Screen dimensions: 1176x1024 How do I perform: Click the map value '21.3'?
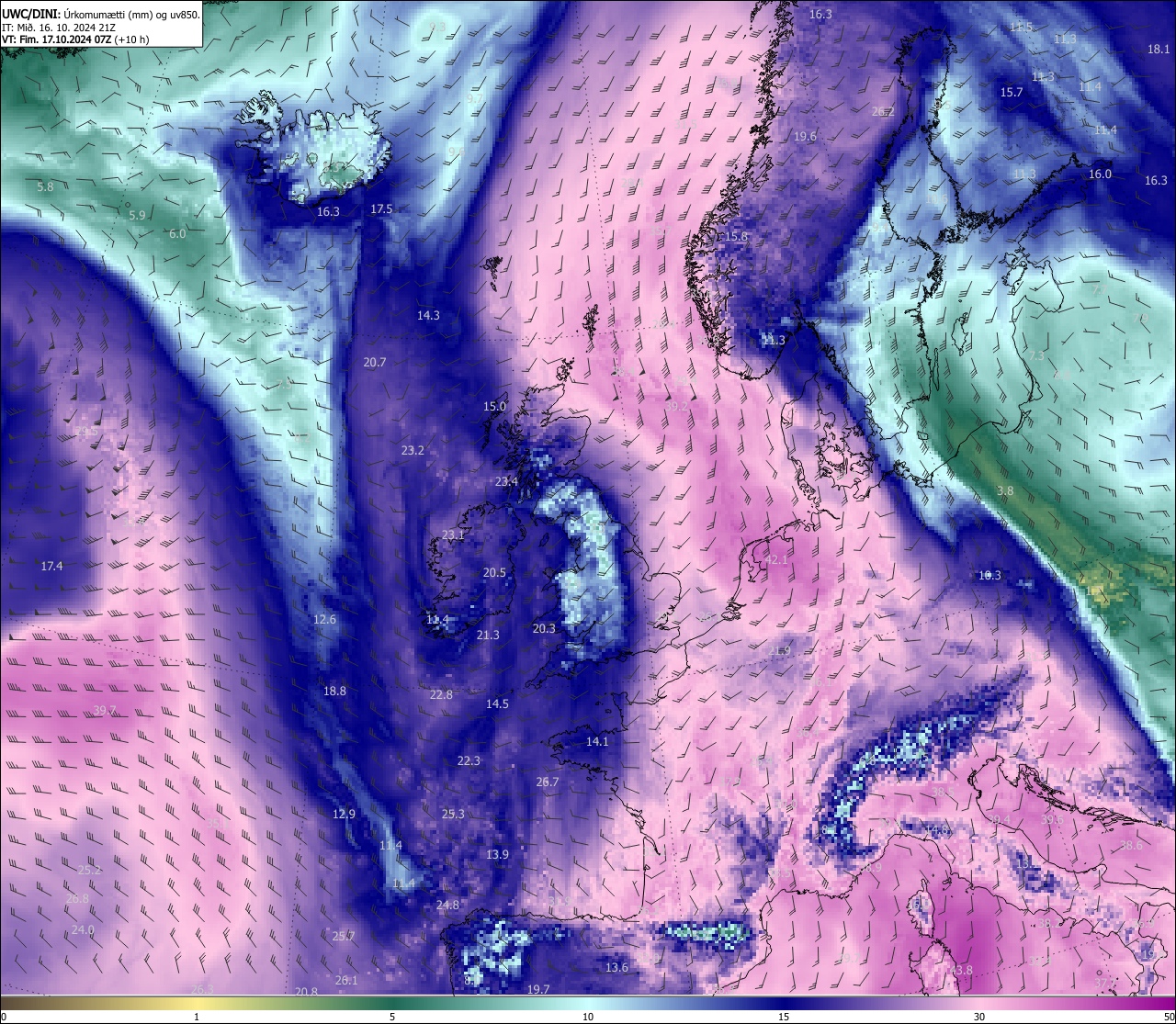(488, 636)
